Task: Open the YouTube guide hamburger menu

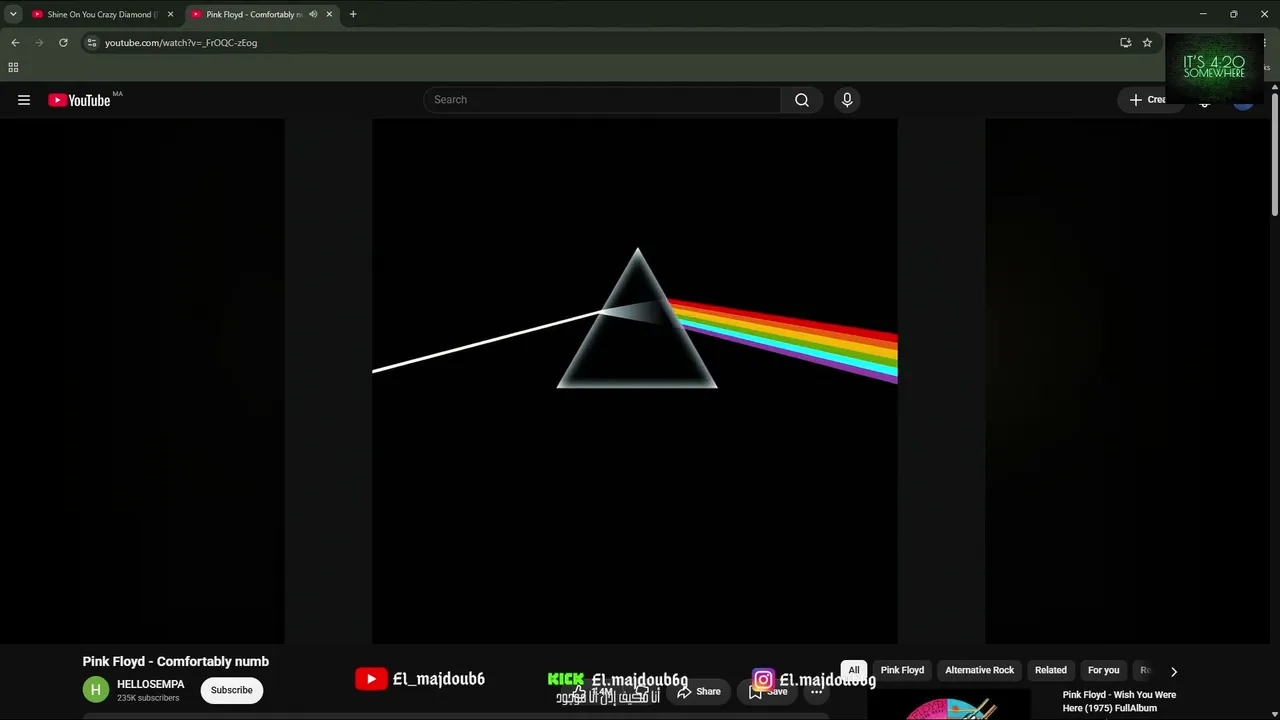Action: tap(24, 100)
